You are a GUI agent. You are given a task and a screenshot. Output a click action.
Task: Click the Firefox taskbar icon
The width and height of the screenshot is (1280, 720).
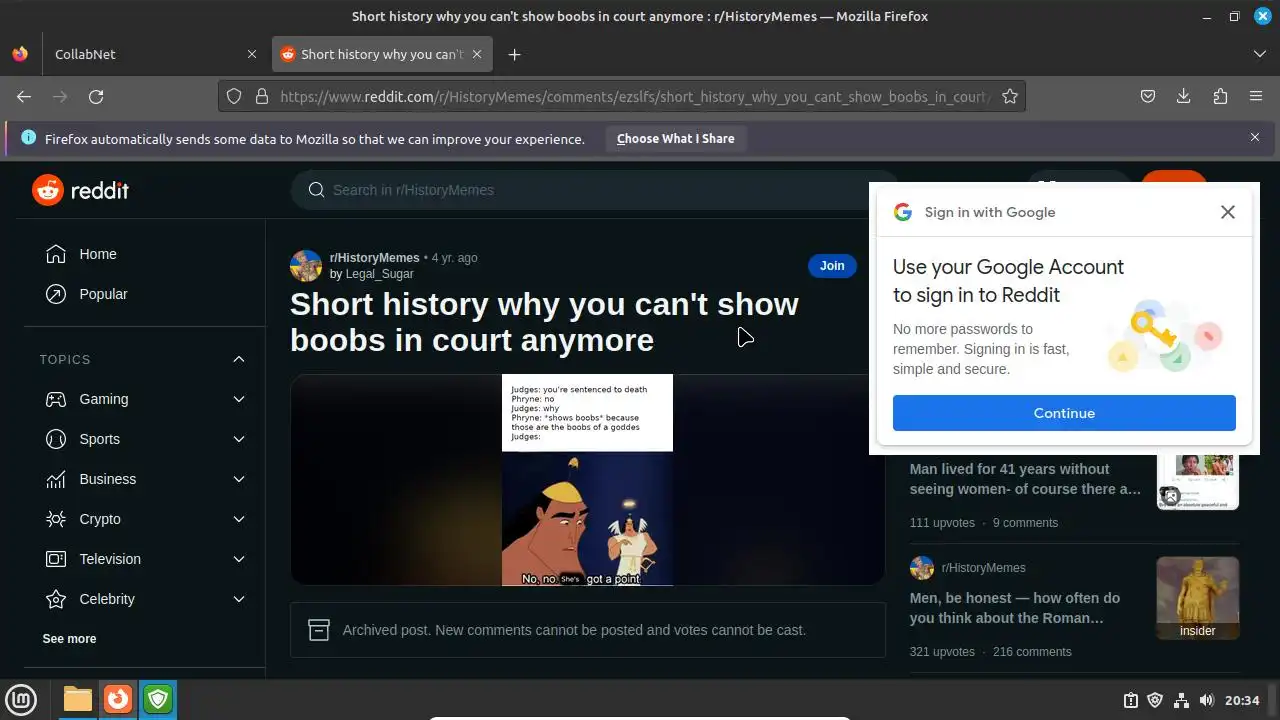tap(118, 699)
